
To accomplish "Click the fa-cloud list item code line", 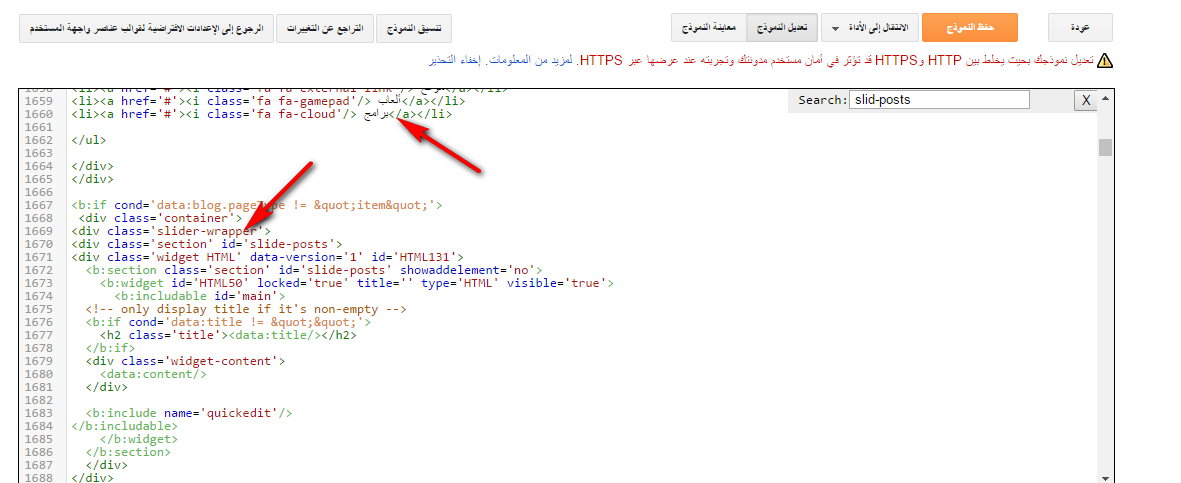I will click(x=260, y=114).
